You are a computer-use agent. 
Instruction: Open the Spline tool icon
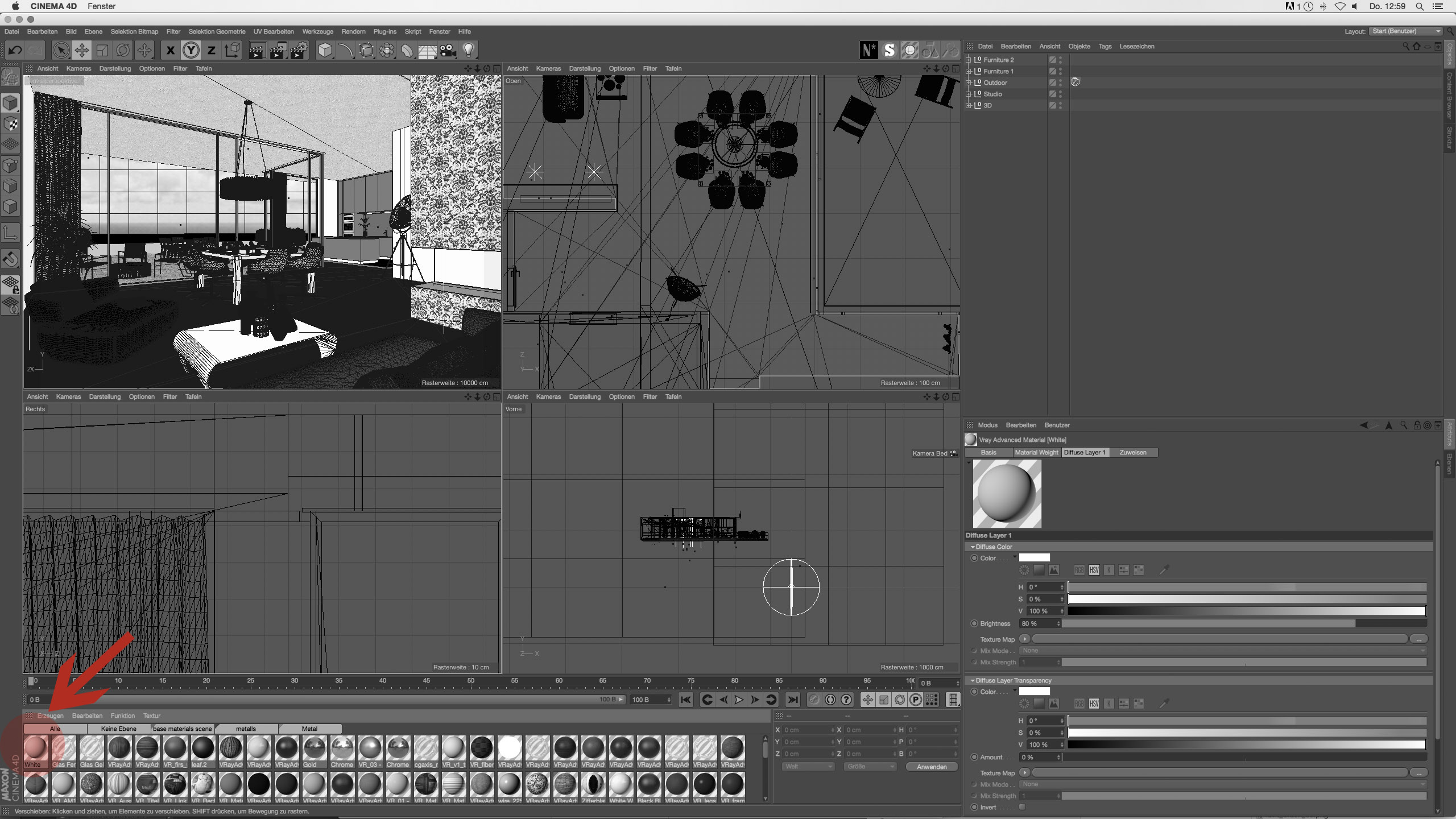346,50
